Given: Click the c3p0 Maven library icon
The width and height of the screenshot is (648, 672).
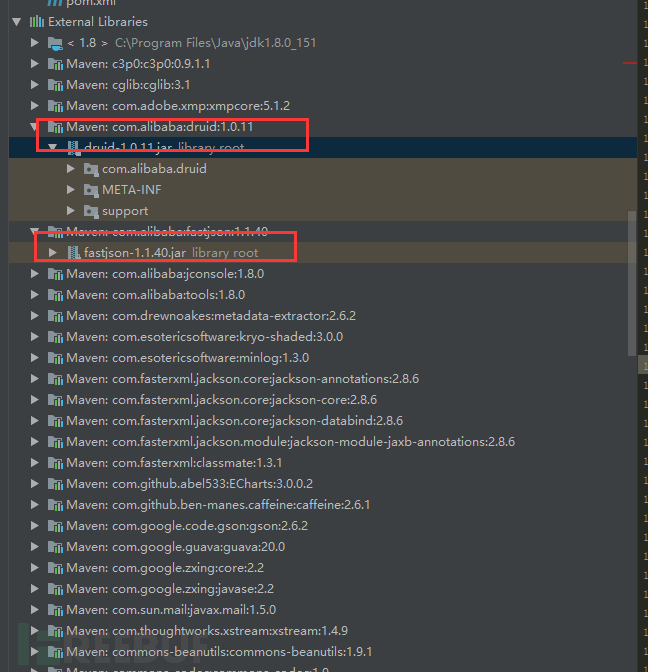Looking at the screenshot, I should pos(55,64).
